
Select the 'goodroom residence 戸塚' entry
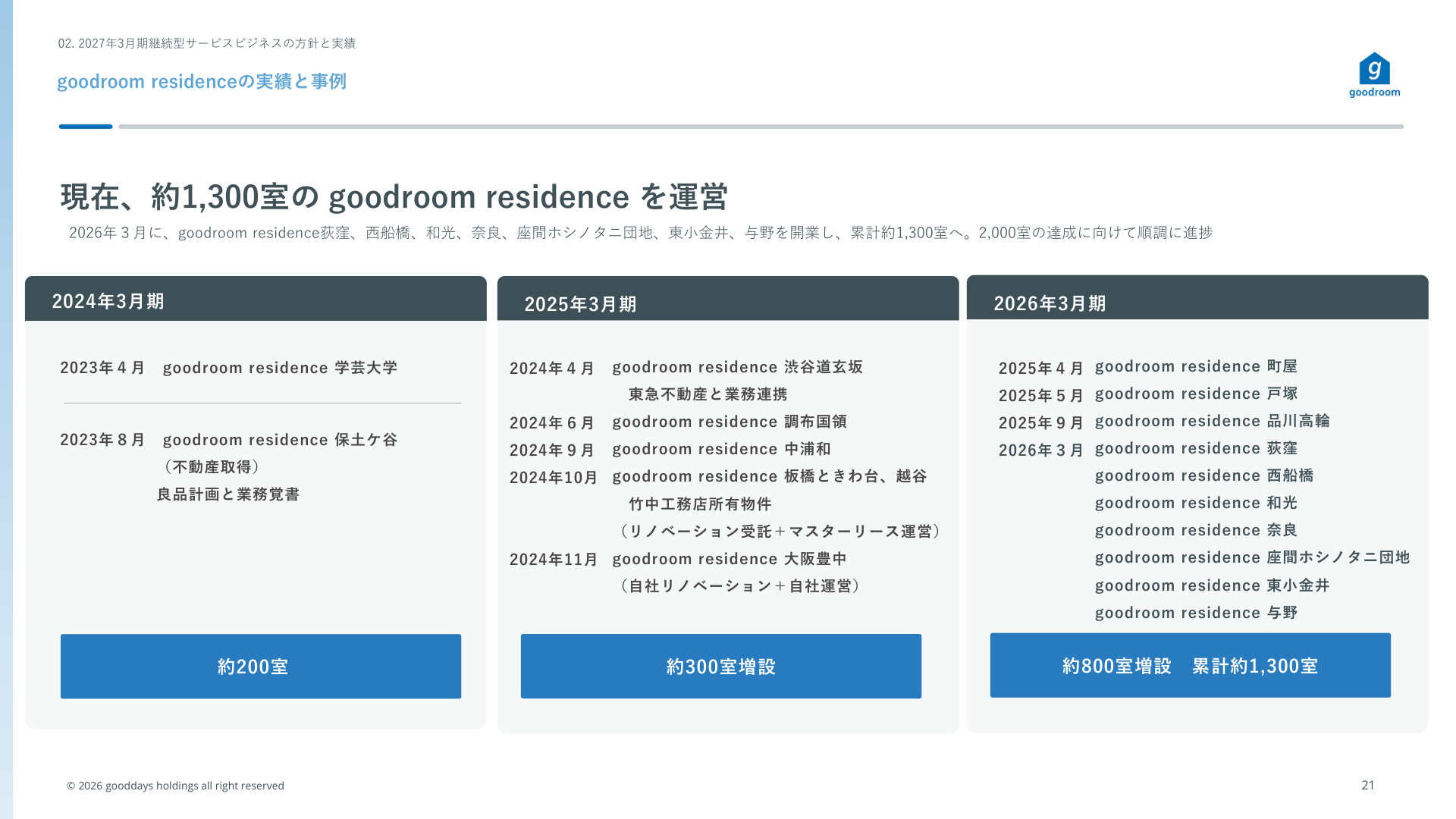click(1197, 394)
